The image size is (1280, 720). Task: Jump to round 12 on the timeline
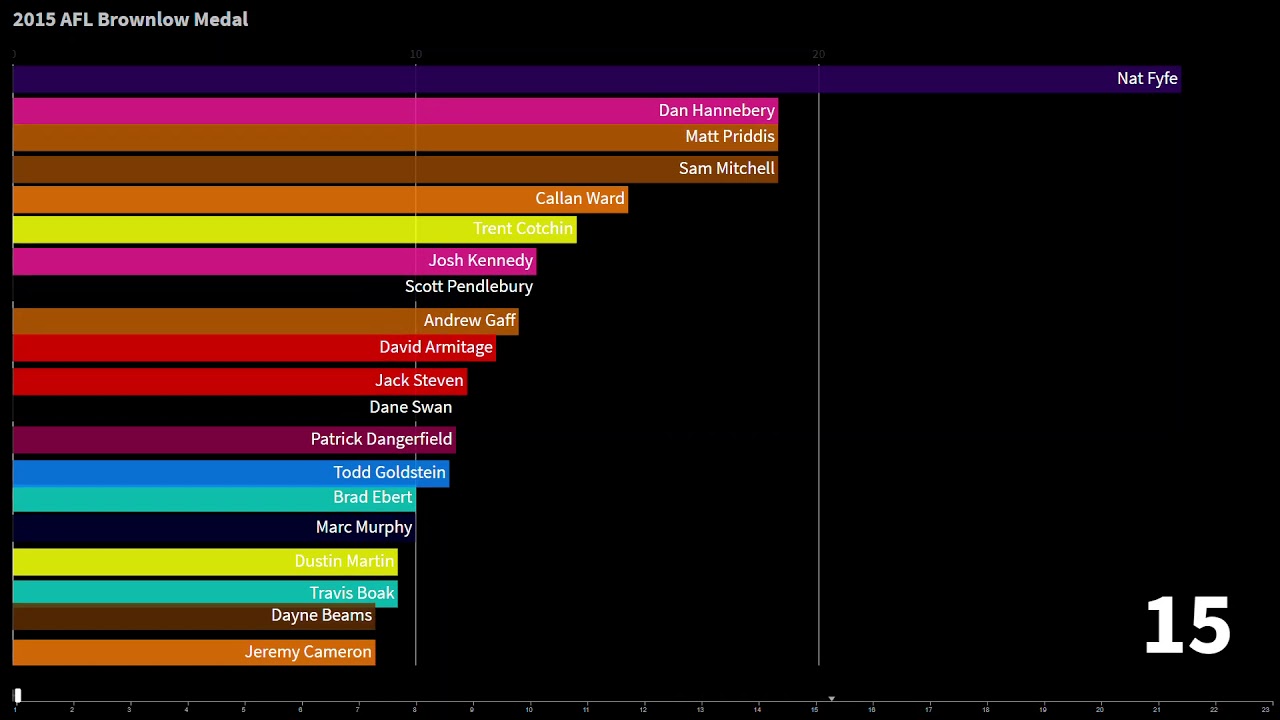coord(643,709)
